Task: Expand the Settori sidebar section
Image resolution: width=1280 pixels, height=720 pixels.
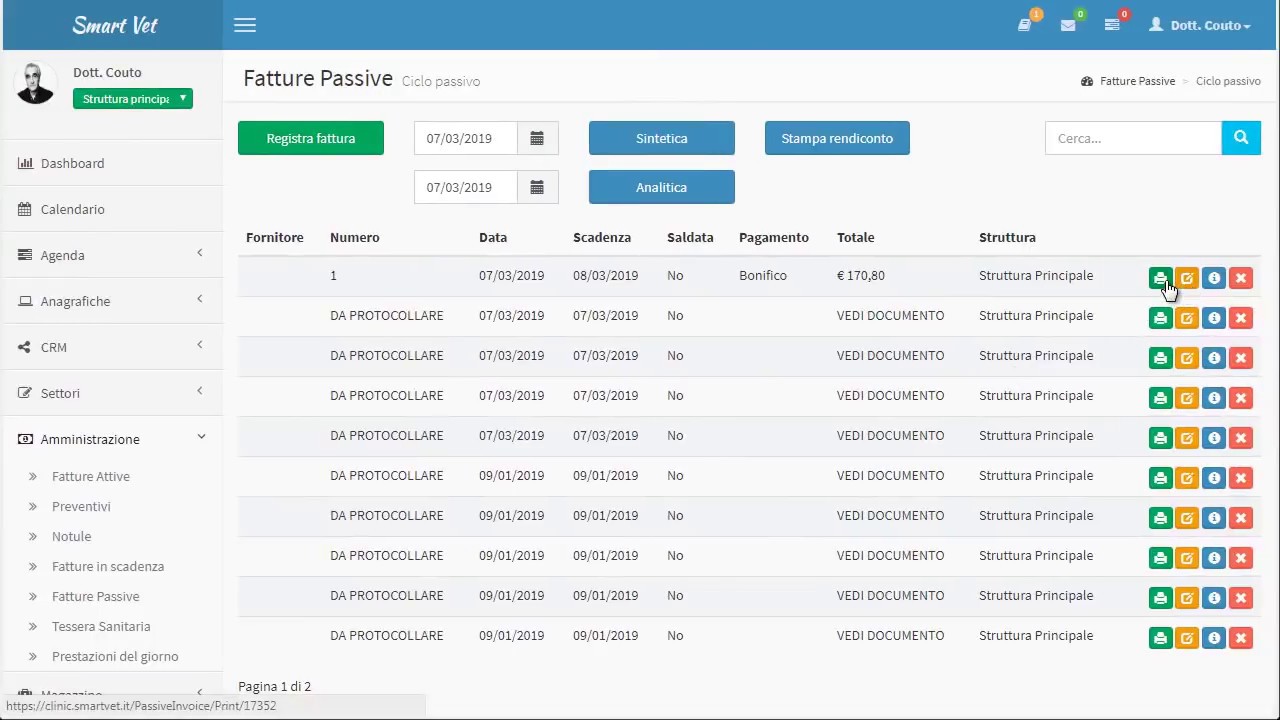Action: 111,393
